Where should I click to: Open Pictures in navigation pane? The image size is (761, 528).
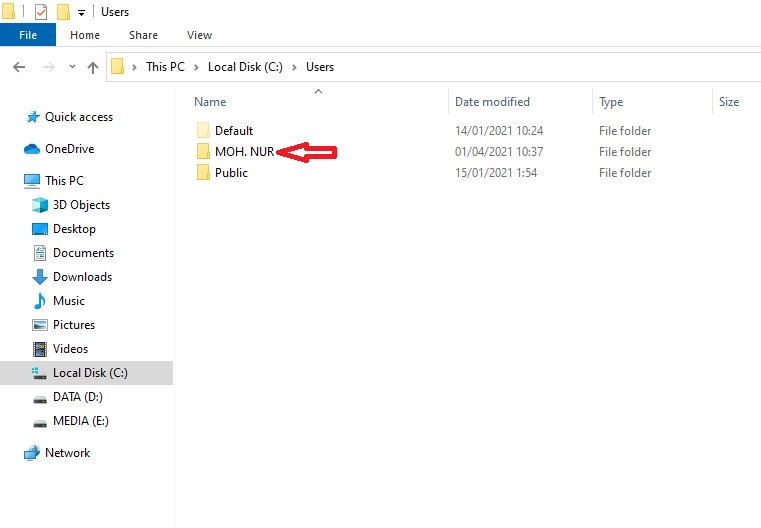[x=74, y=325]
